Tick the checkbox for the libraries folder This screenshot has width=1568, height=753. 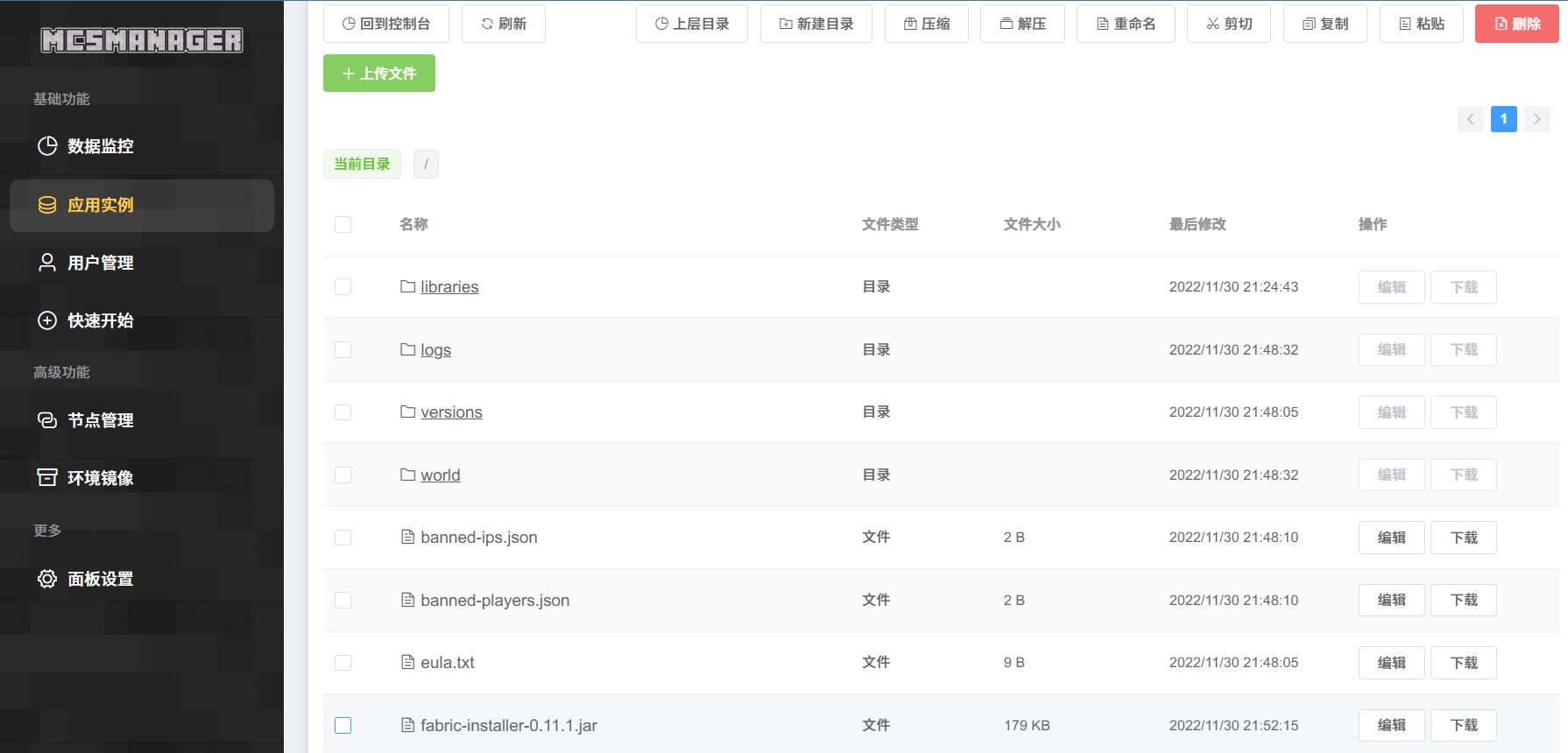pos(343,287)
